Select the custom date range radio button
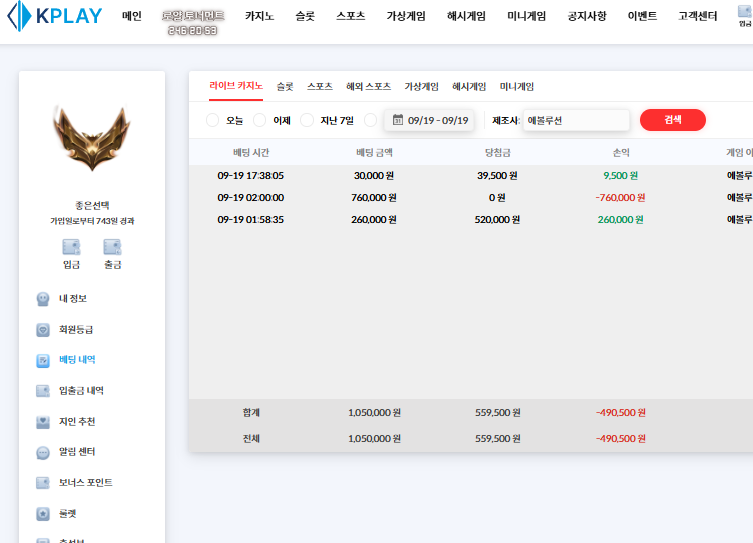This screenshot has width=753, height=543. pos(370,120)
